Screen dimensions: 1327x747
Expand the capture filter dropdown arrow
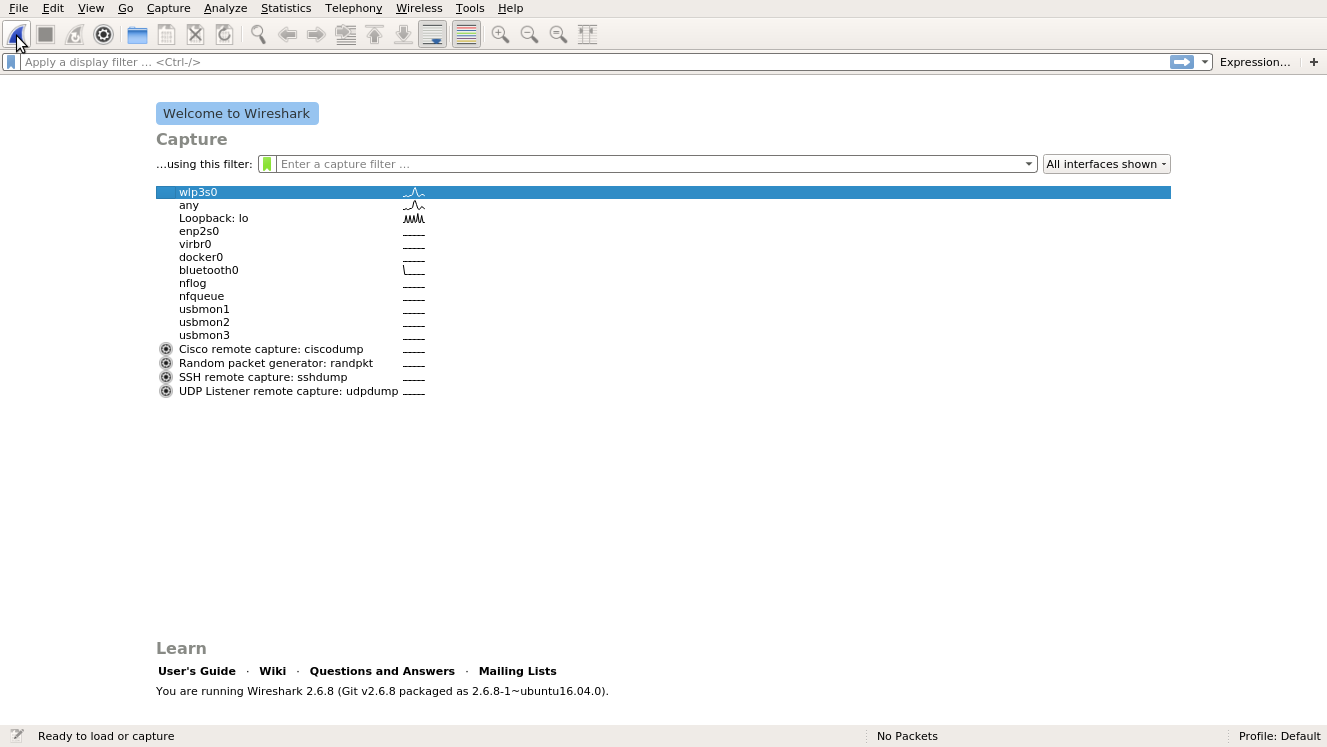1029,164
